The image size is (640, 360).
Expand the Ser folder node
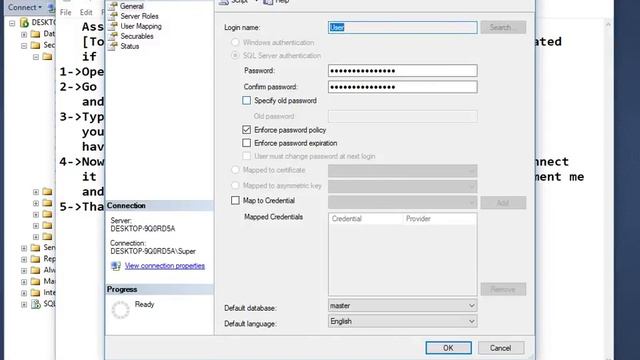(x=24, y=248)
